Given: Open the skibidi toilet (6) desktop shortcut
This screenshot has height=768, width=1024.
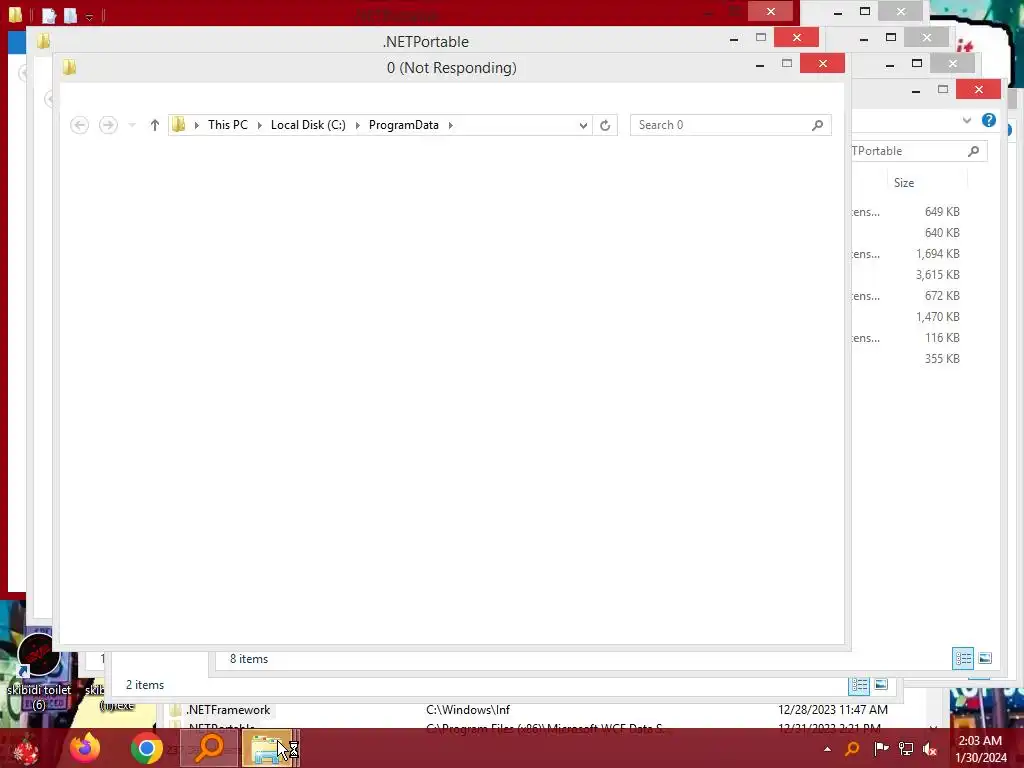Looking at the screenshot, I should (x=39, y=671).
